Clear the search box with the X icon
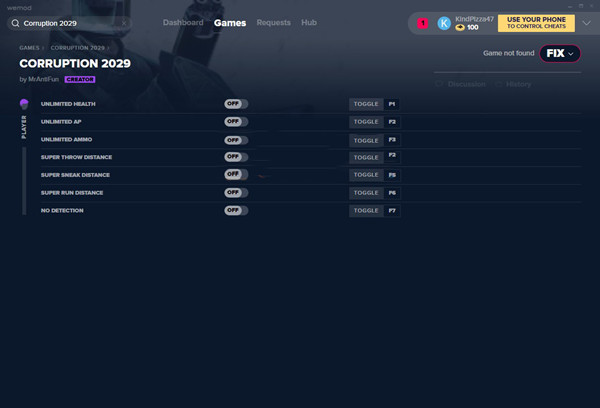600x408 pixels. coord(125,22)
